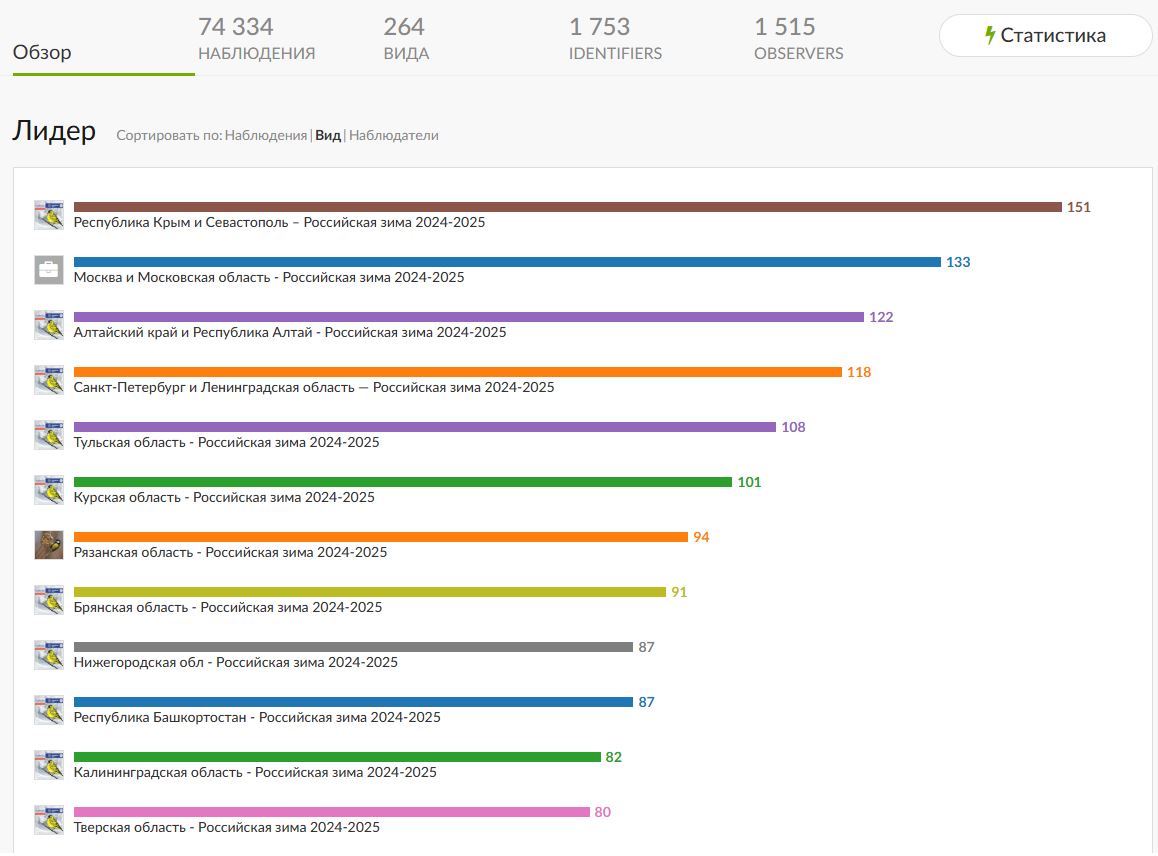Viewport: 1158px width, 856px height.
Task: Open the Алтайский край project thumbnail icon
Action: pyautogui.click(x=49, y=325)
